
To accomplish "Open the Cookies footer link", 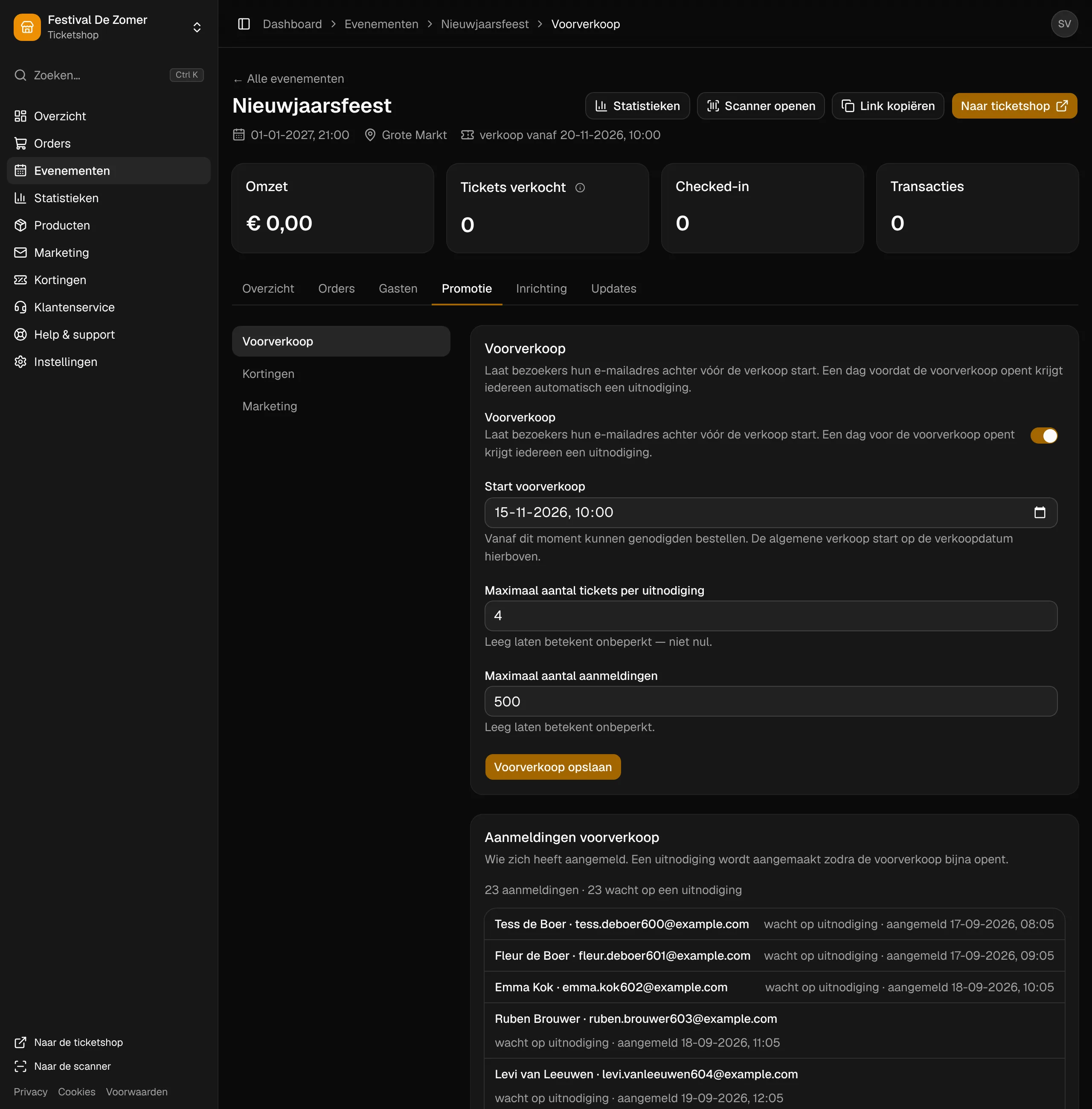I will pyautogui.click(x=76, y=1092).
